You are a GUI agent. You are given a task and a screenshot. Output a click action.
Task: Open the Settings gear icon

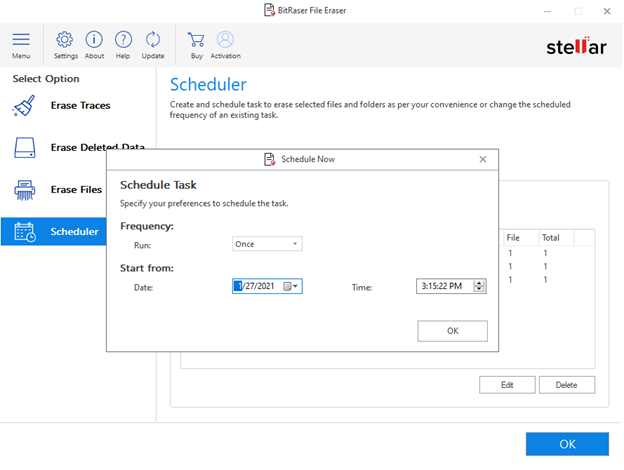click(x=64, y=39)
